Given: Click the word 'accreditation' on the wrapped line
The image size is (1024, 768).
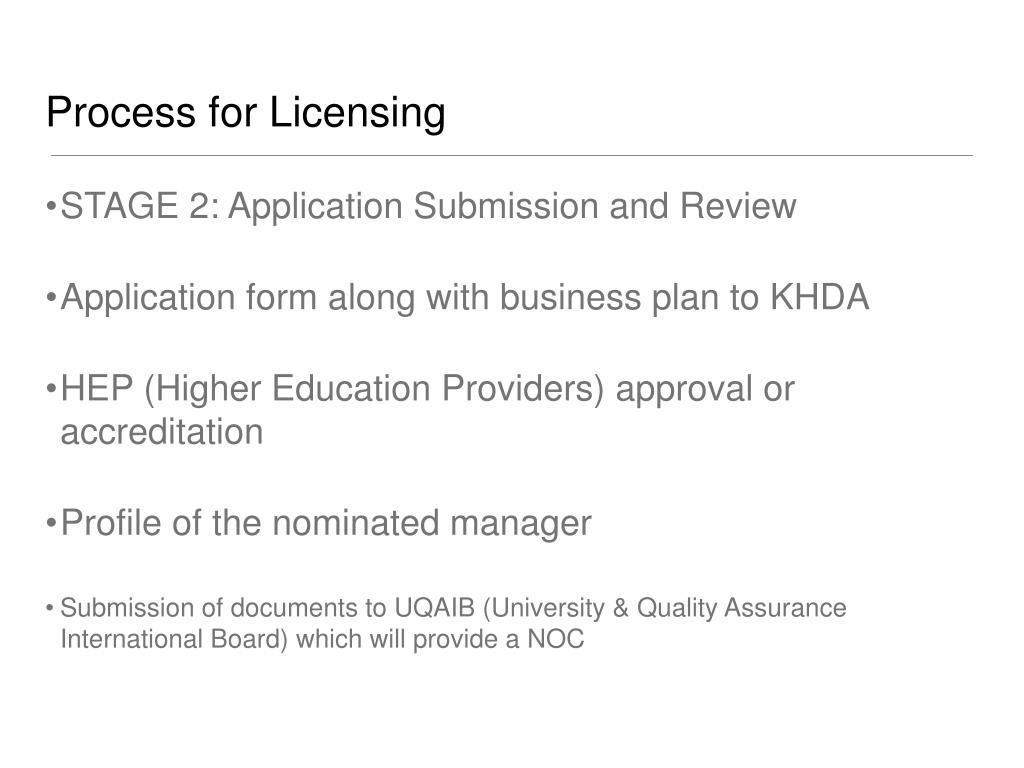Looking at the screenshot, I should click(x=162, y=432).
